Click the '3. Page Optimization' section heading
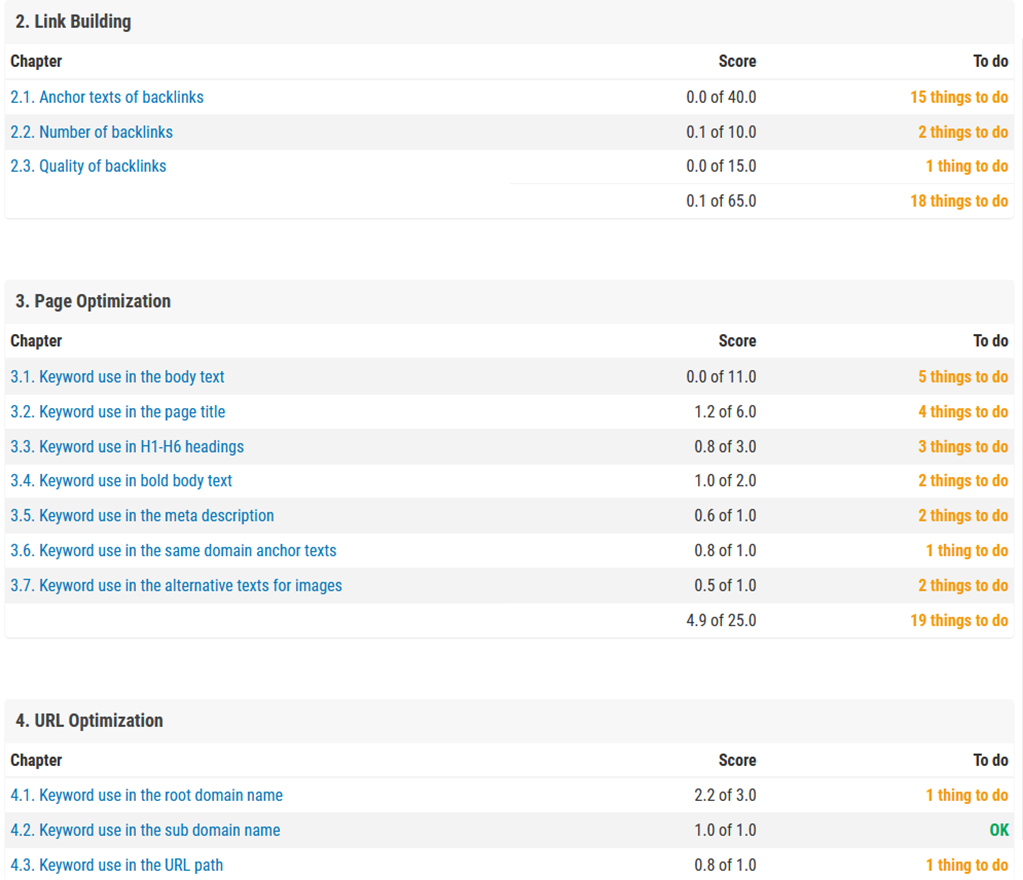Viewport: 1023px width, 880px height. click(x=93, y=301)
